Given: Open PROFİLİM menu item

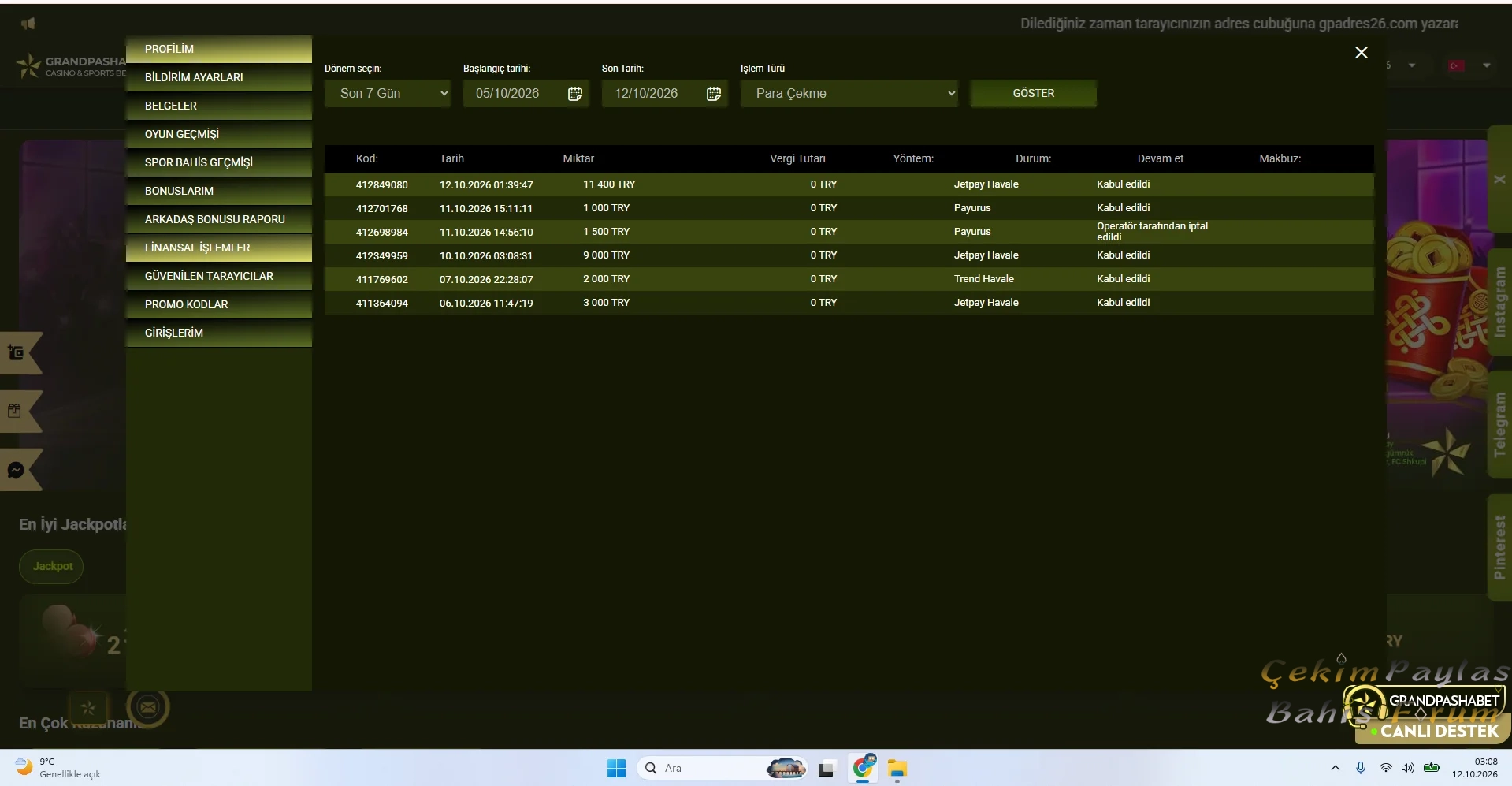Looking at the screenshot, I should (219, 49).
